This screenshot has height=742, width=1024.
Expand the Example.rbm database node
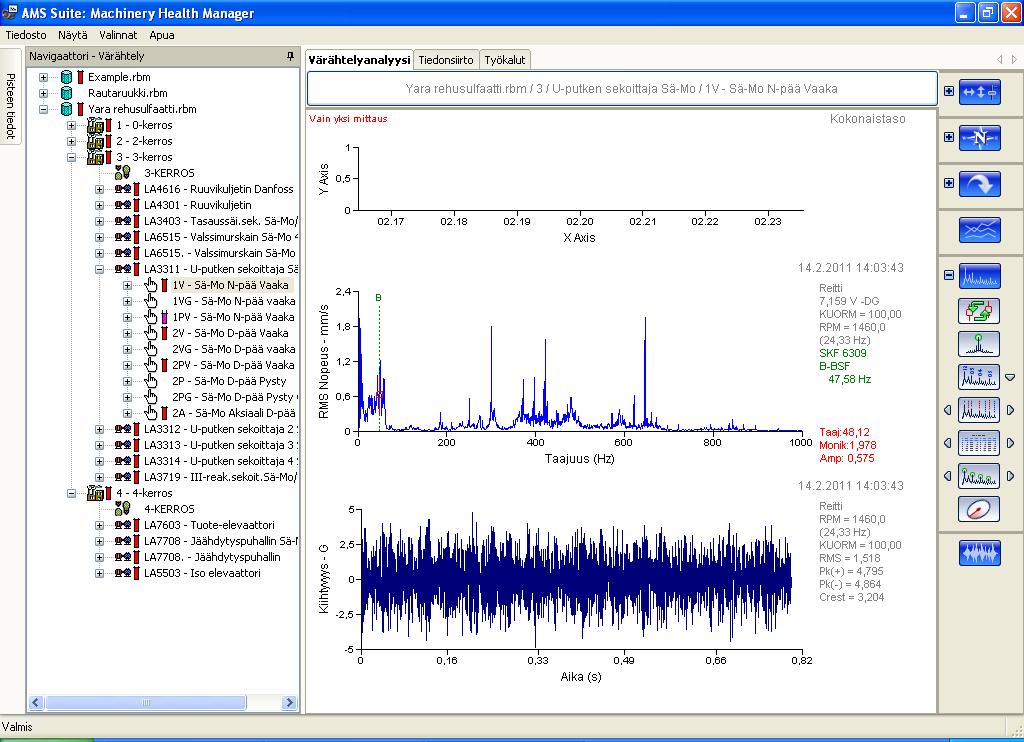pyautogui.click(x=43, y=77)
